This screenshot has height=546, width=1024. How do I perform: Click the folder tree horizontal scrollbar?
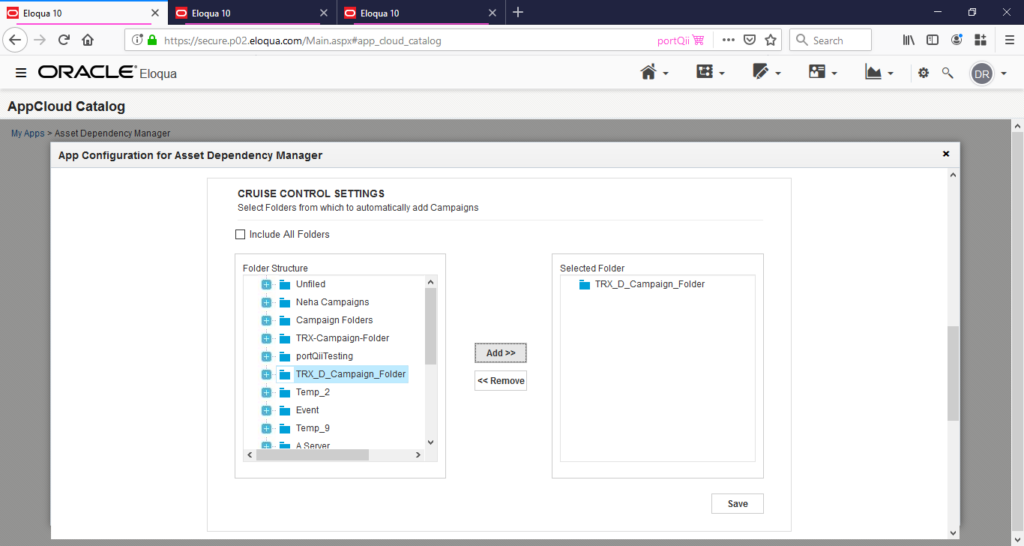point(312,455)
